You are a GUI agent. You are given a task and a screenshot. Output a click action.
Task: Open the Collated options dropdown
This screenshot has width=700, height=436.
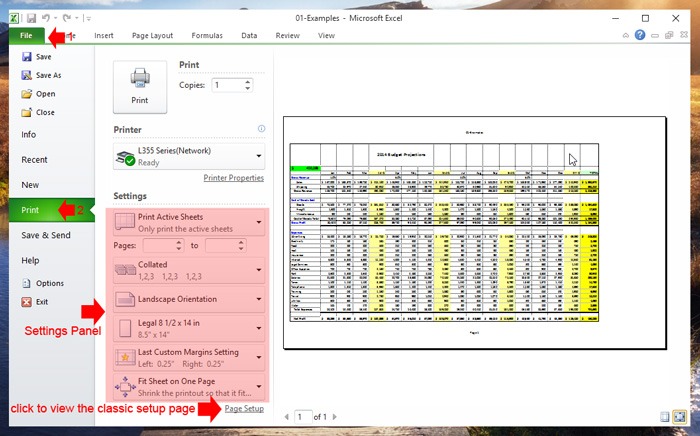(189, 270)
